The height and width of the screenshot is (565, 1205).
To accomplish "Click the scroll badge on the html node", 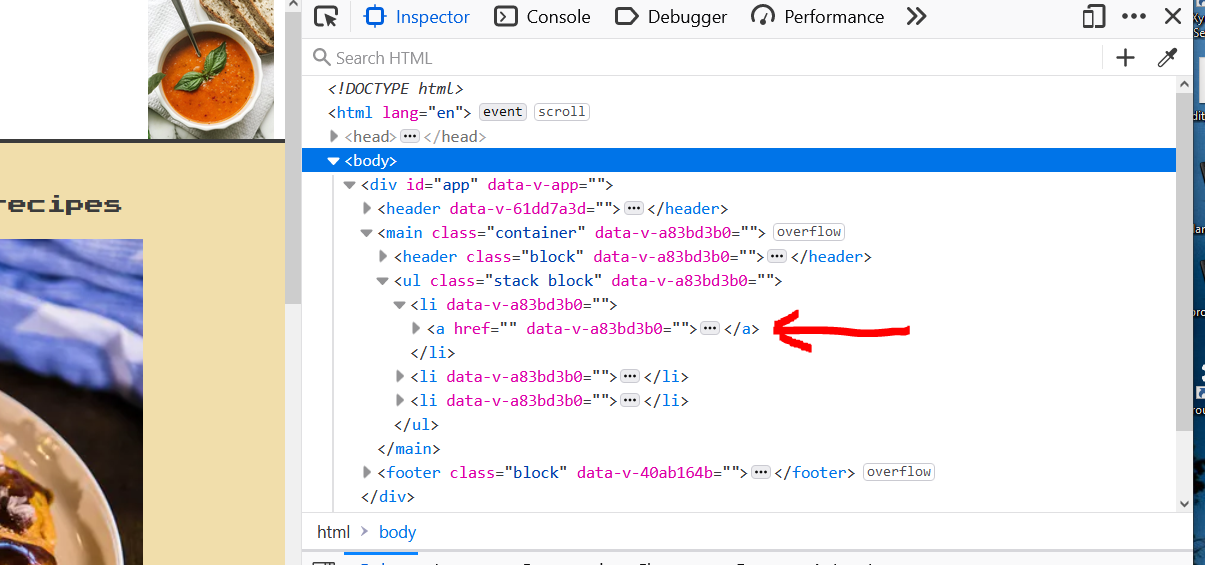I will click(562, 112).
